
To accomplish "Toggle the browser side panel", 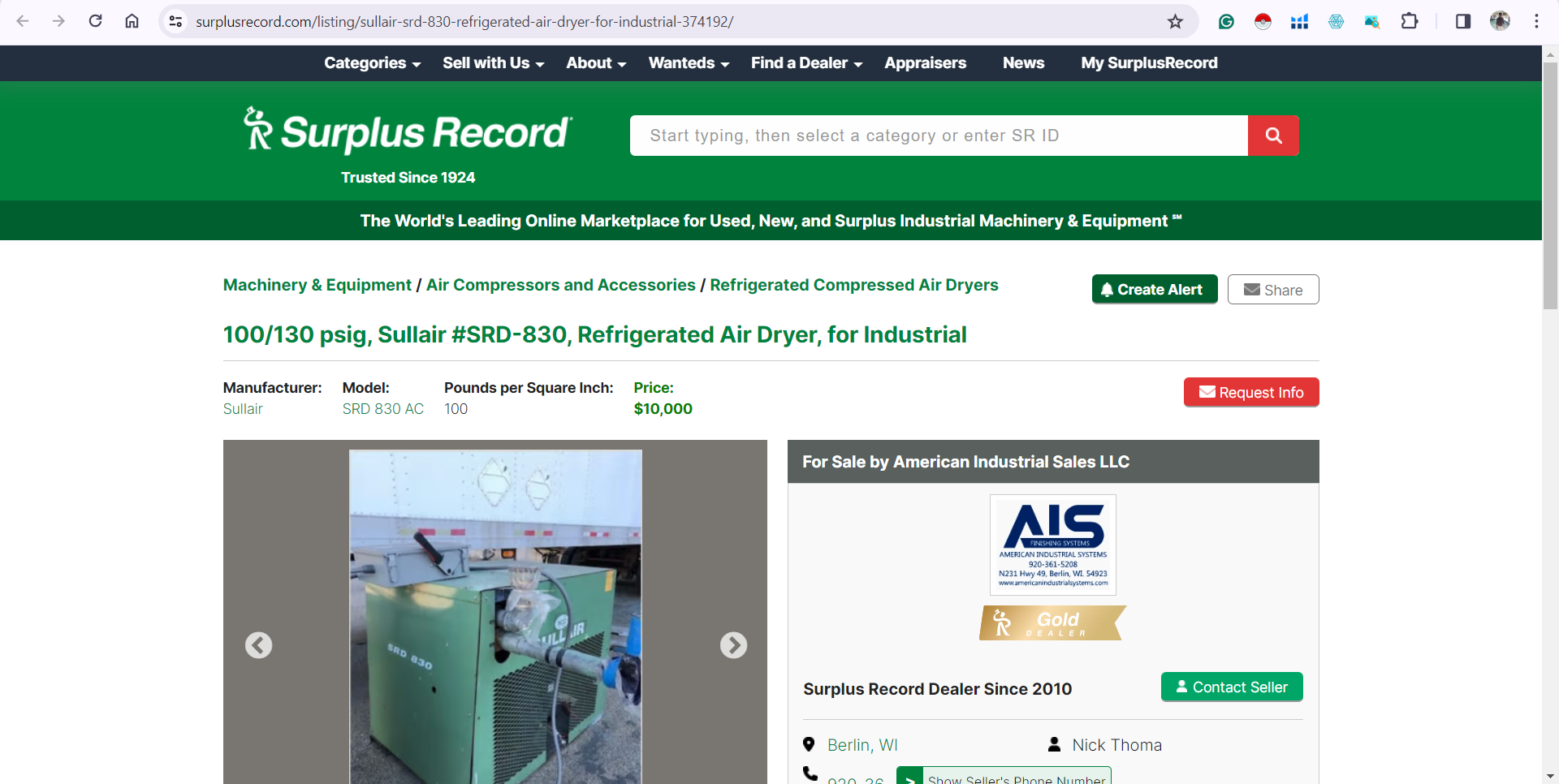I will click(1463, 21).
